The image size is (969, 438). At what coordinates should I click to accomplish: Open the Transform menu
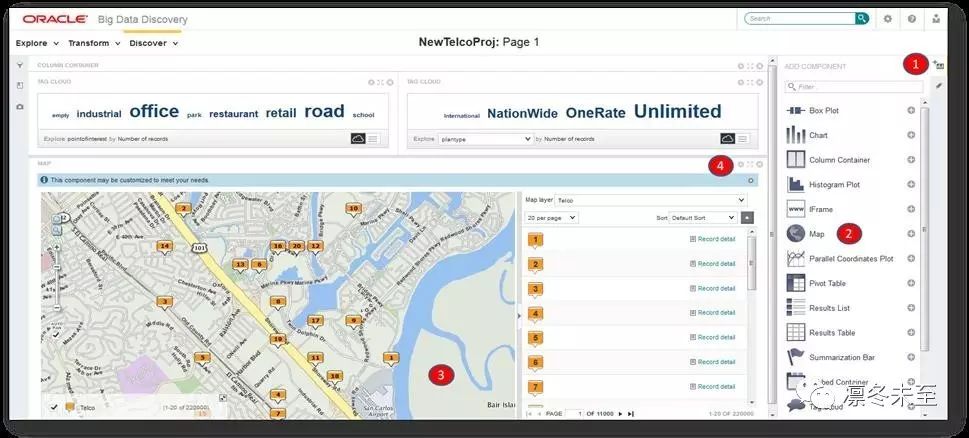pos(94,43)
